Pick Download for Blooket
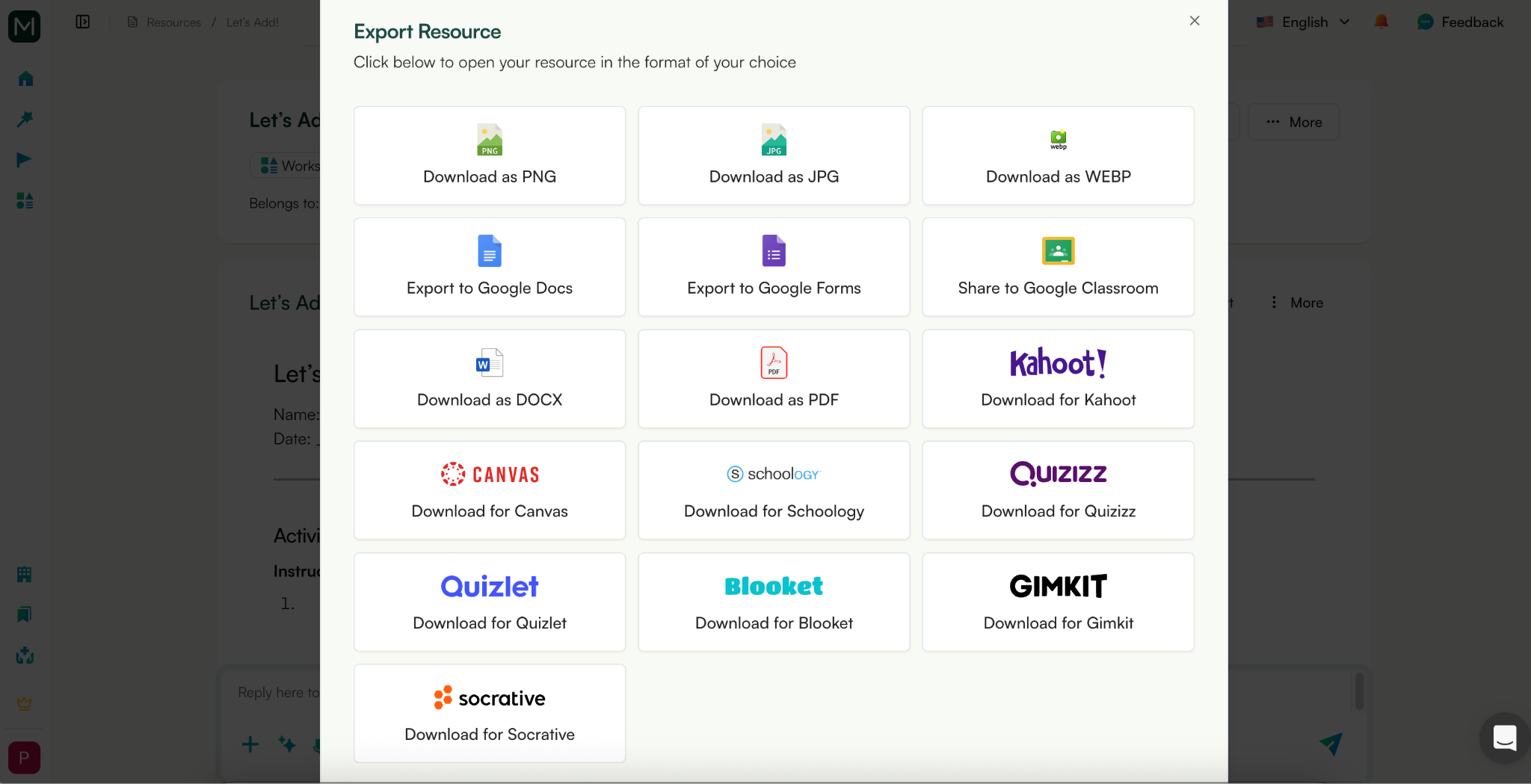Image resolution: width=1531 pixels, height=784 pixels. pyautogui.click(x=774, y=602)
